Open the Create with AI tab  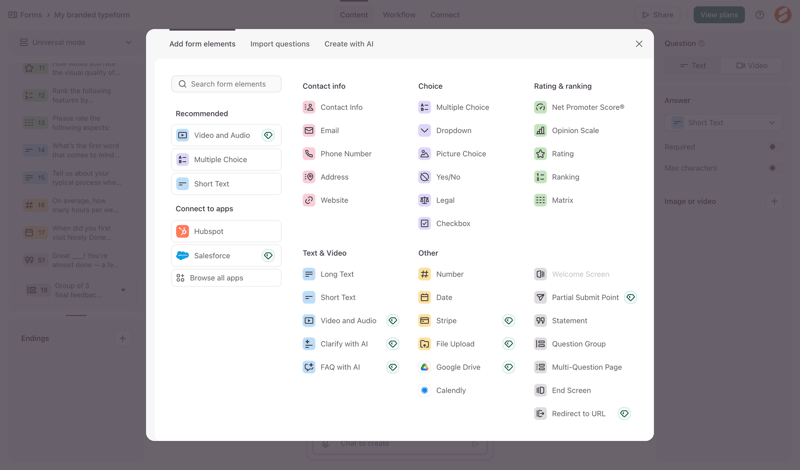click(x=349, y=44)
